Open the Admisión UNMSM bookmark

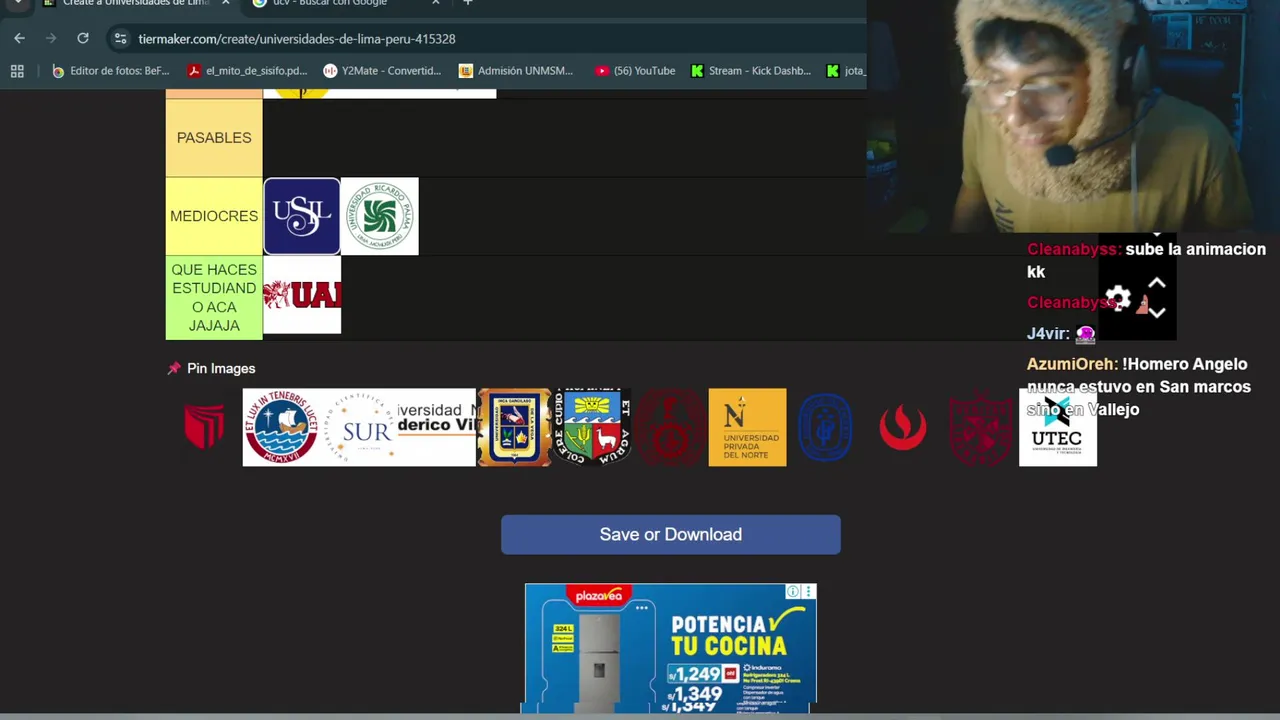pyautogui.click(x=516, y=71)
